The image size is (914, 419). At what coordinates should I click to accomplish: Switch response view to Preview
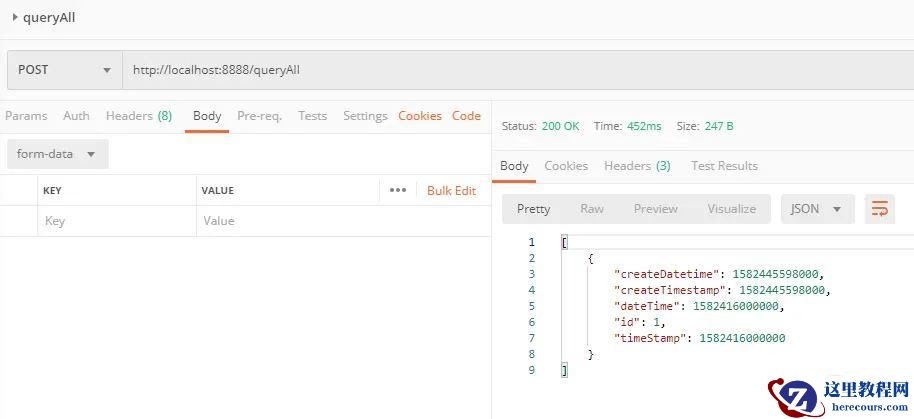655,209
